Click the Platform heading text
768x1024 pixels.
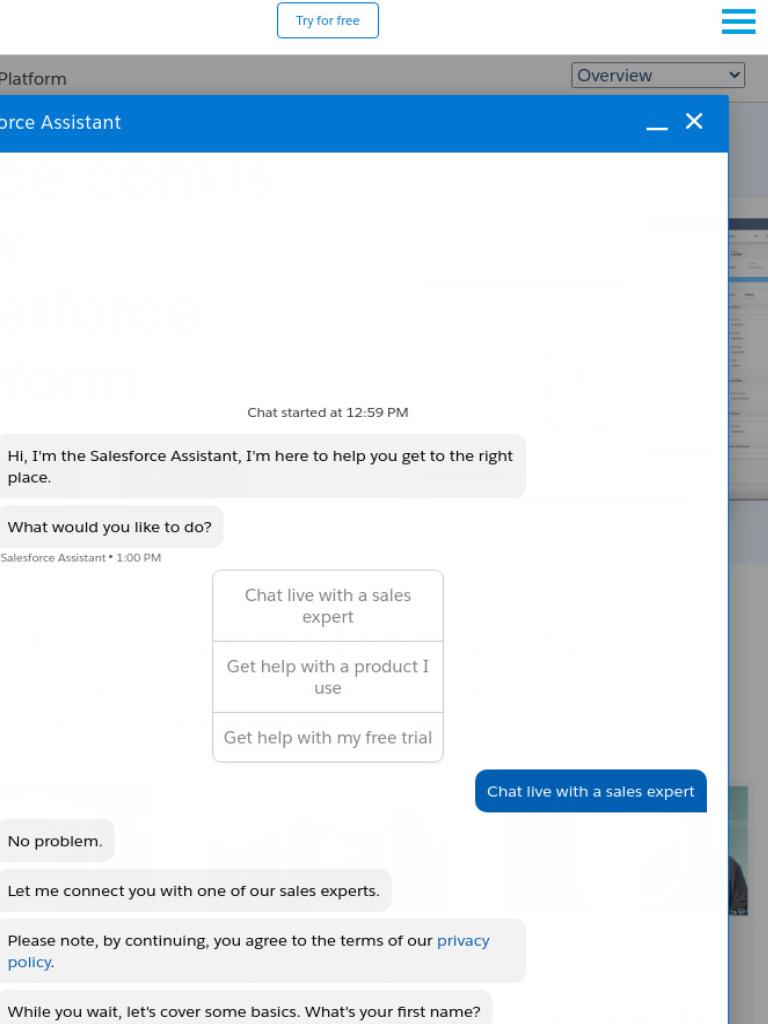pyautogui.click(x=33, y=79)
